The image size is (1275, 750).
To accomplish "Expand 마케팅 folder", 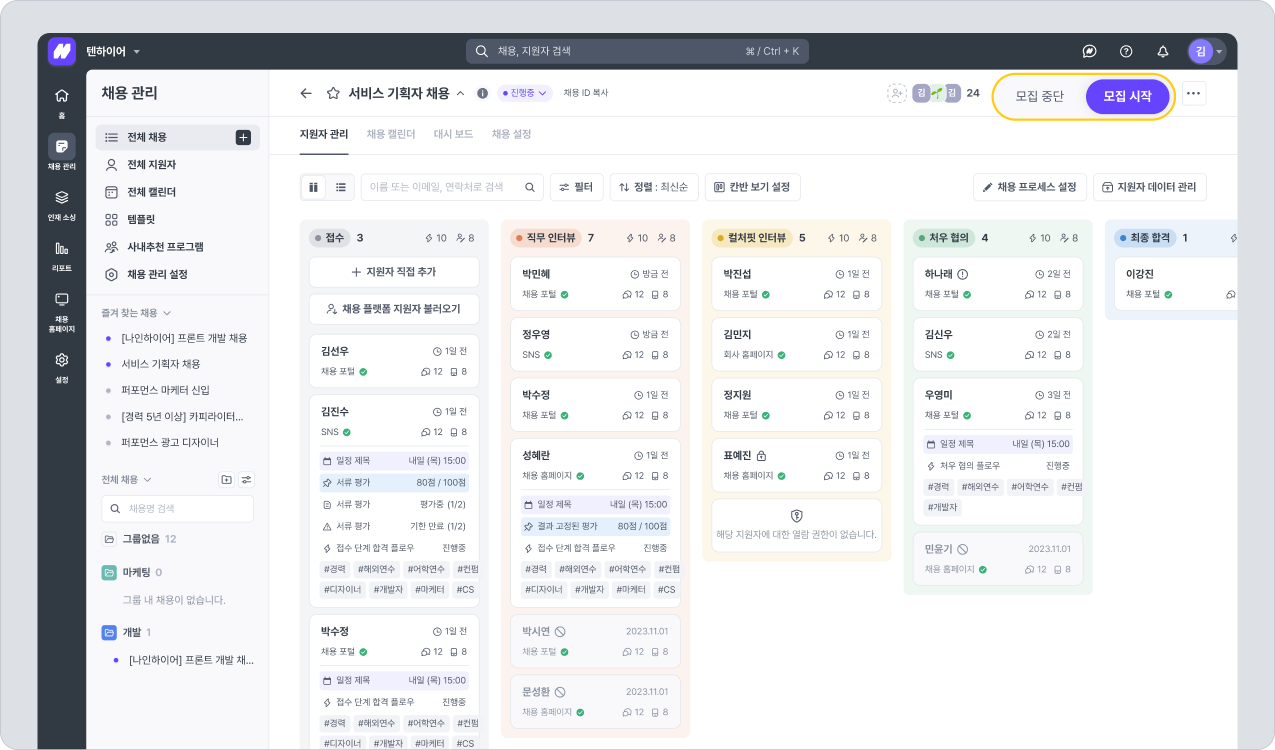I will [132, 573].
